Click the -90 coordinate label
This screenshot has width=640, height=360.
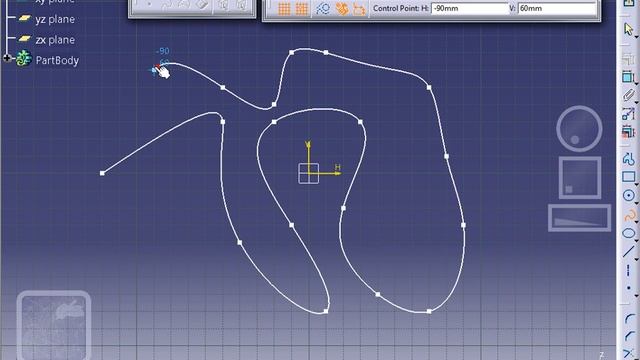162,51
